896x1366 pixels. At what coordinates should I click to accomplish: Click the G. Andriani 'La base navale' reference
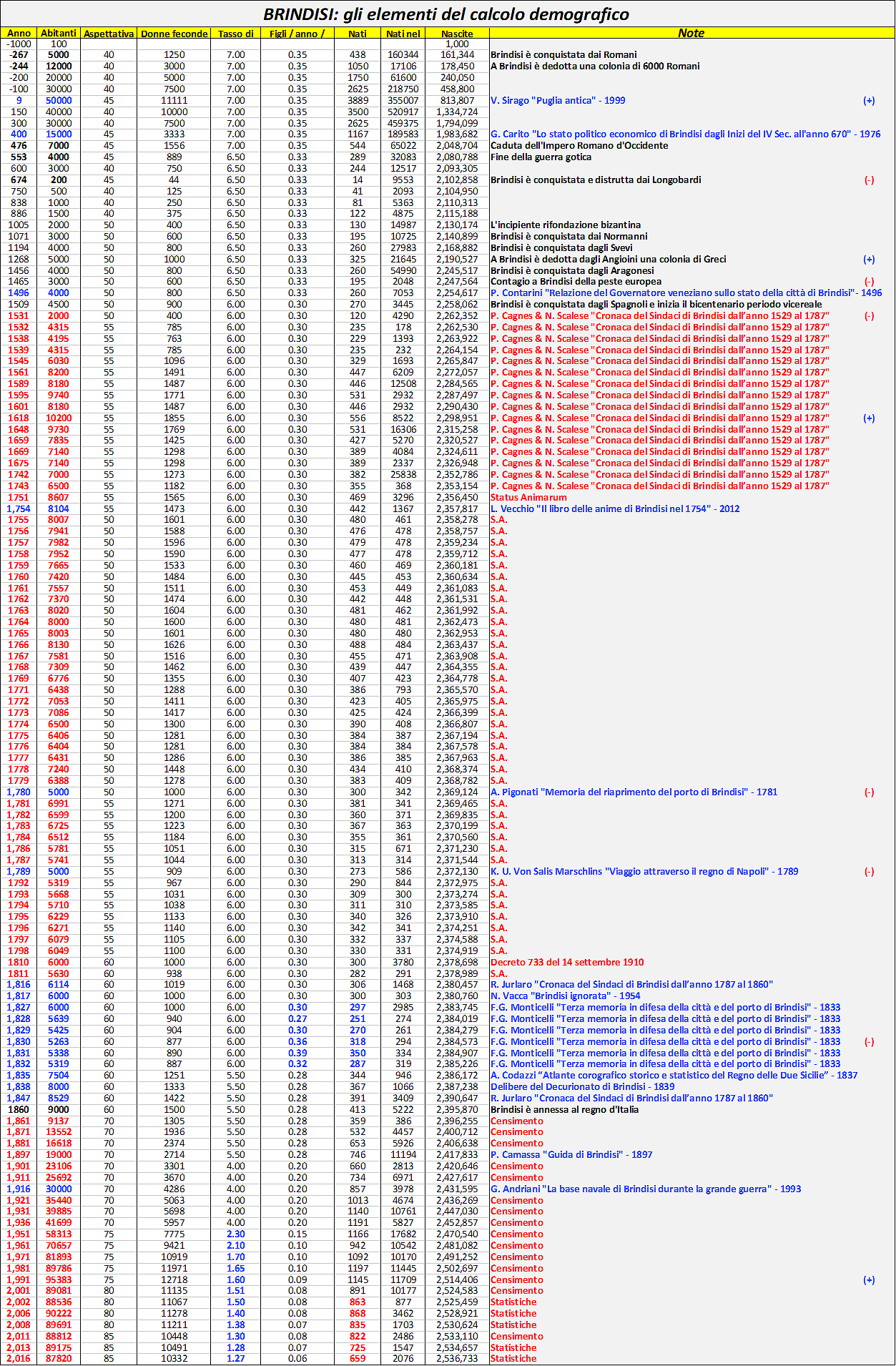tap(646, 1189)
